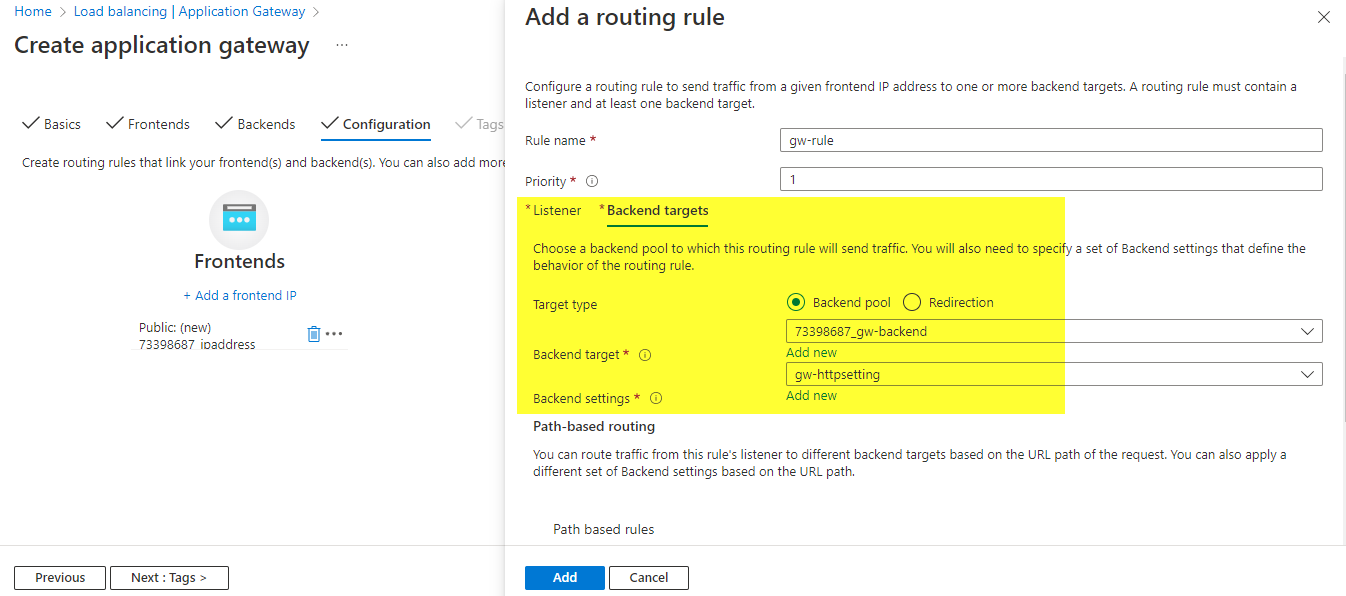The height and width of the screenshot is (596, 1346).
Task: Click the Add a frontend IP link
Action: [x=240, y=295]
